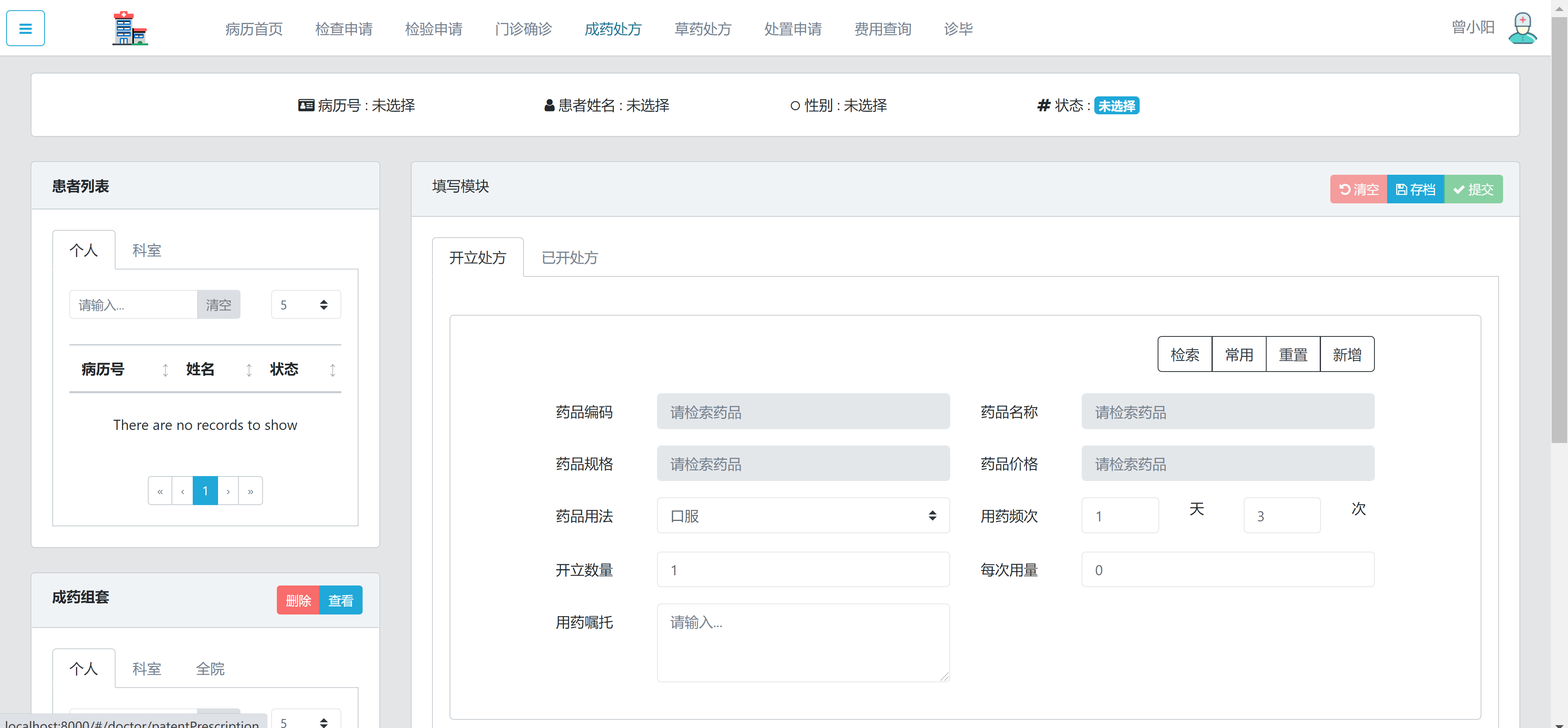Click the page-size stepper in 患者列表
Viewport: 1568px width, 728px height.
coord(323,304)
